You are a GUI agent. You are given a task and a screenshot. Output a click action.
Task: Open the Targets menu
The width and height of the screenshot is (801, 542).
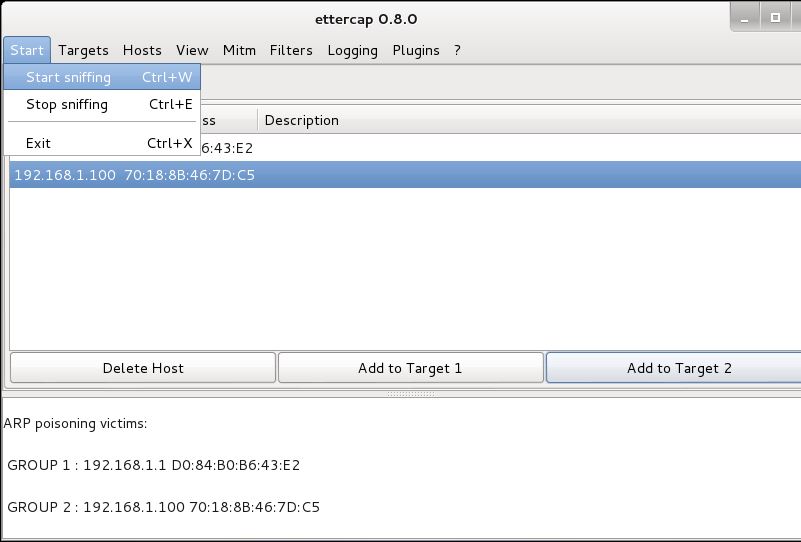(83, 50)
